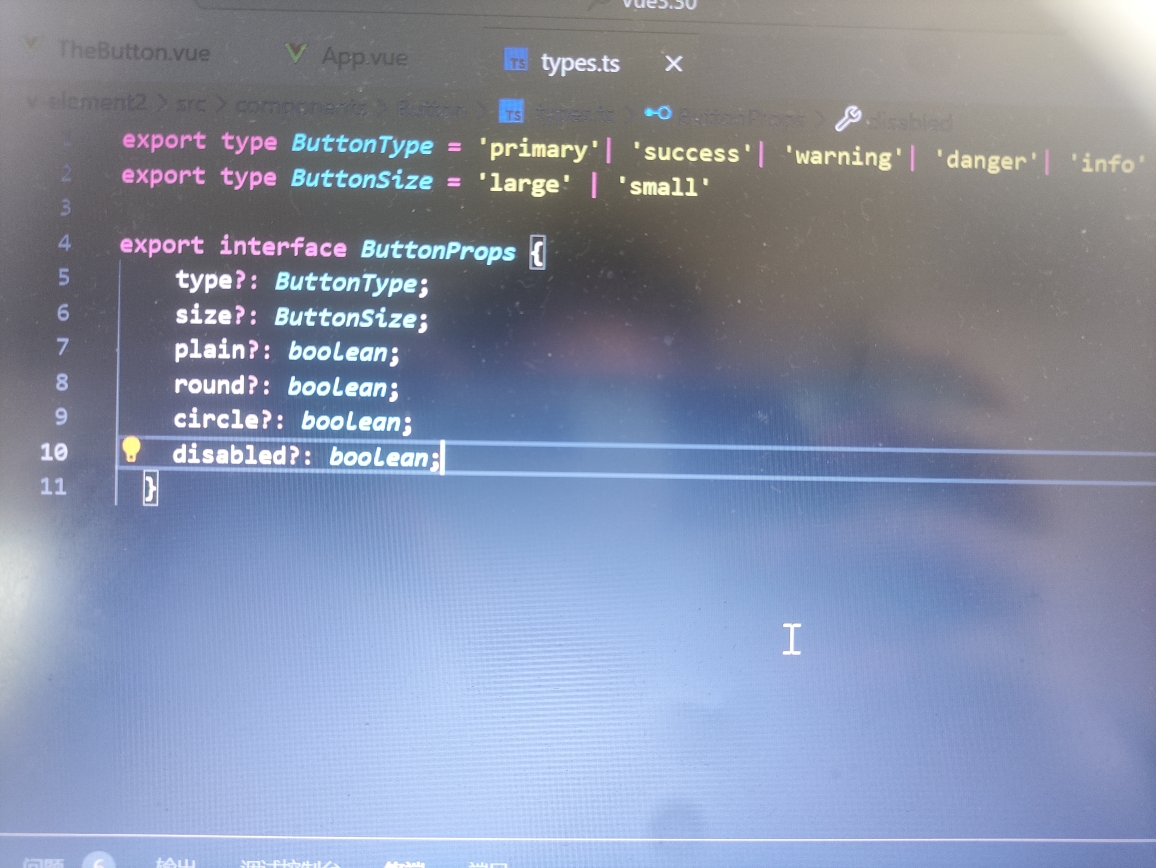
Task: Click the Vue icon on App.vue tab
Action: (296, 53)
